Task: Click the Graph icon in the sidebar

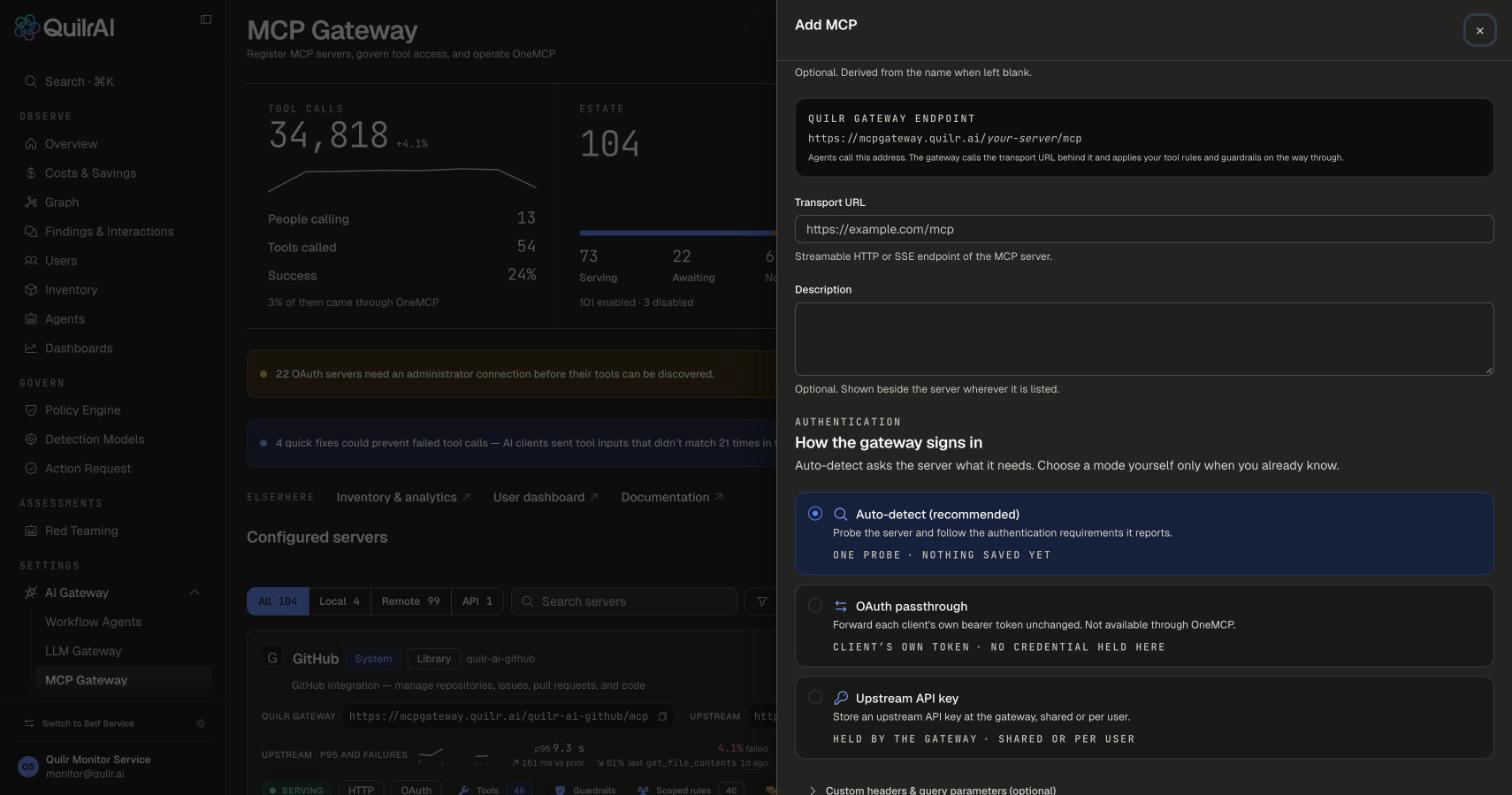Action: [31, 202]
